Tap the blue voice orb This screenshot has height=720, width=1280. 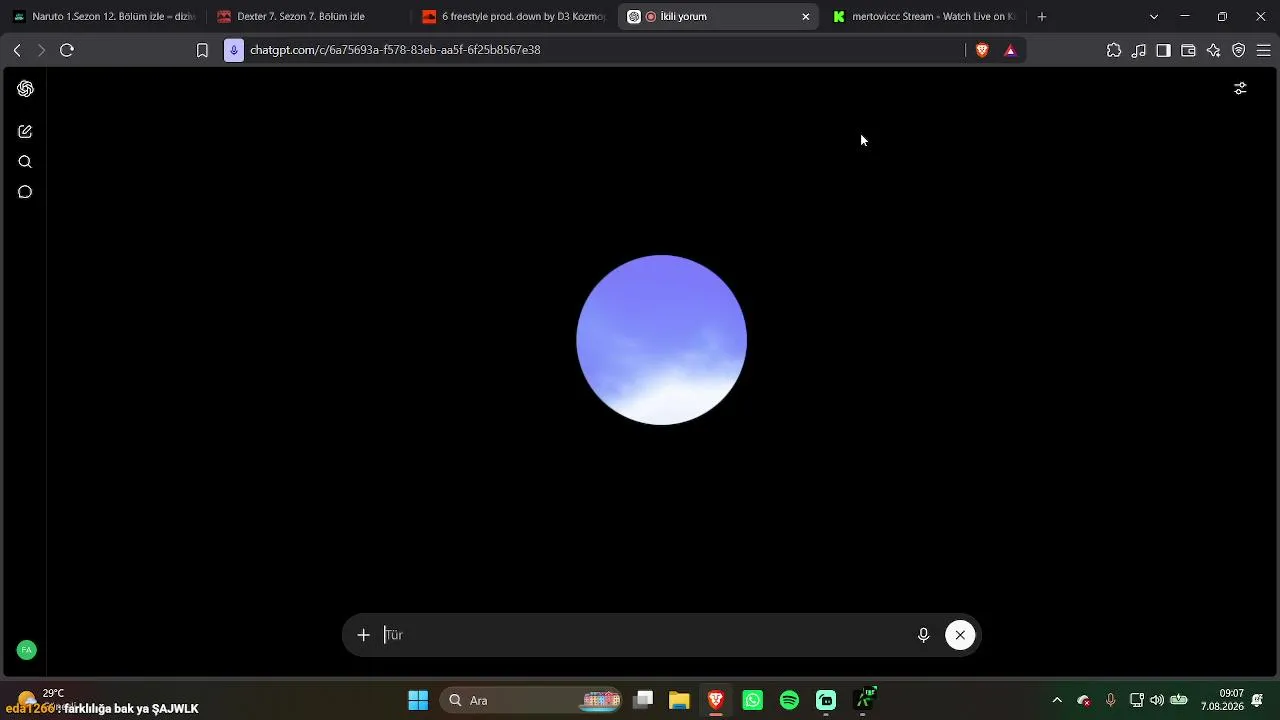click(661, 340)
